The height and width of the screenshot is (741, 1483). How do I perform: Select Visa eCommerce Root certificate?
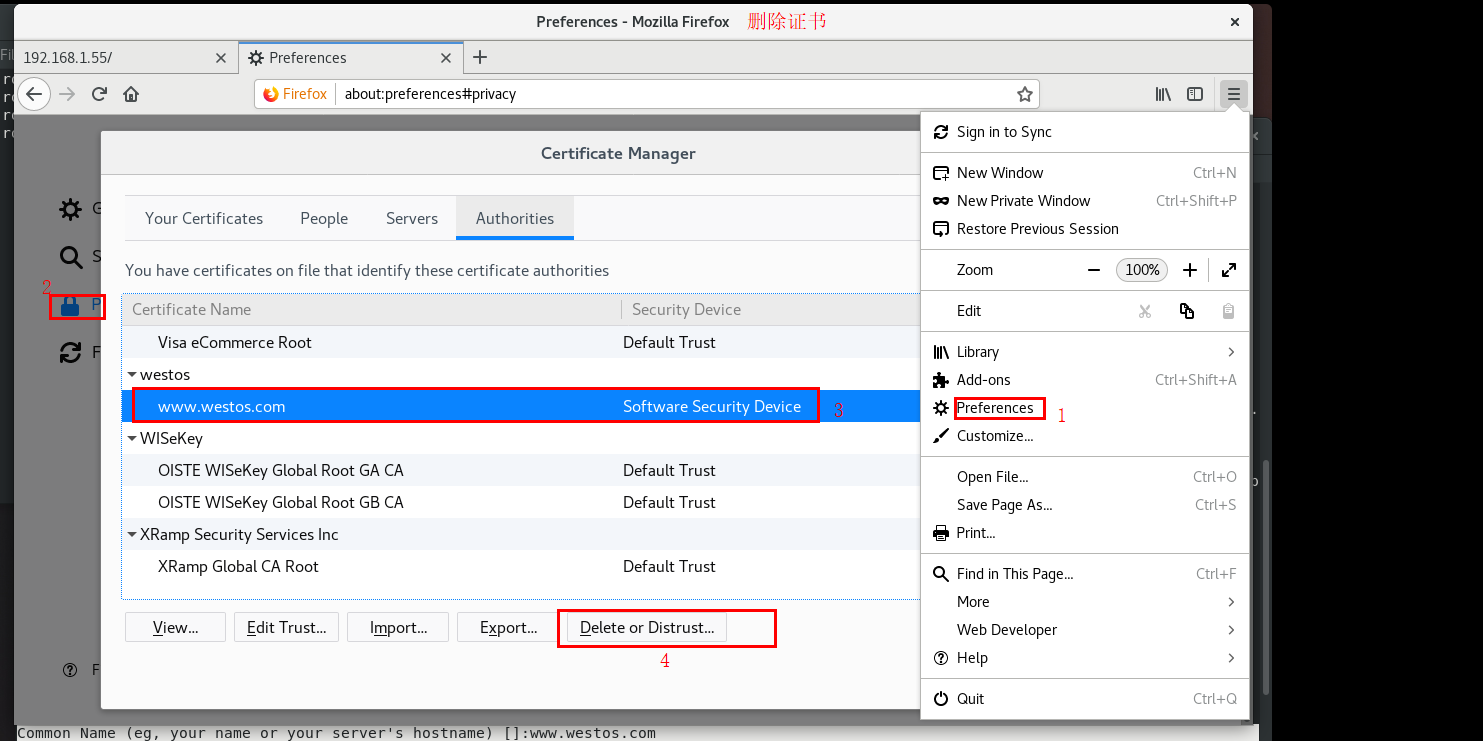coord(521,342)
